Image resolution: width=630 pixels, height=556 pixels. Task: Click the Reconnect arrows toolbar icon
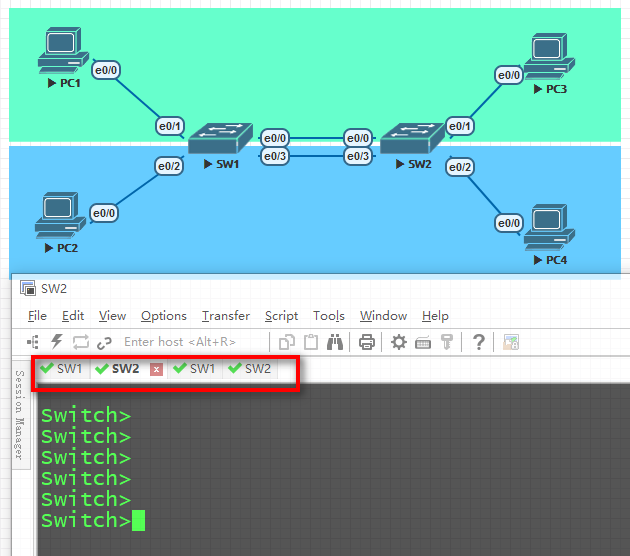[x=80, y=342]
